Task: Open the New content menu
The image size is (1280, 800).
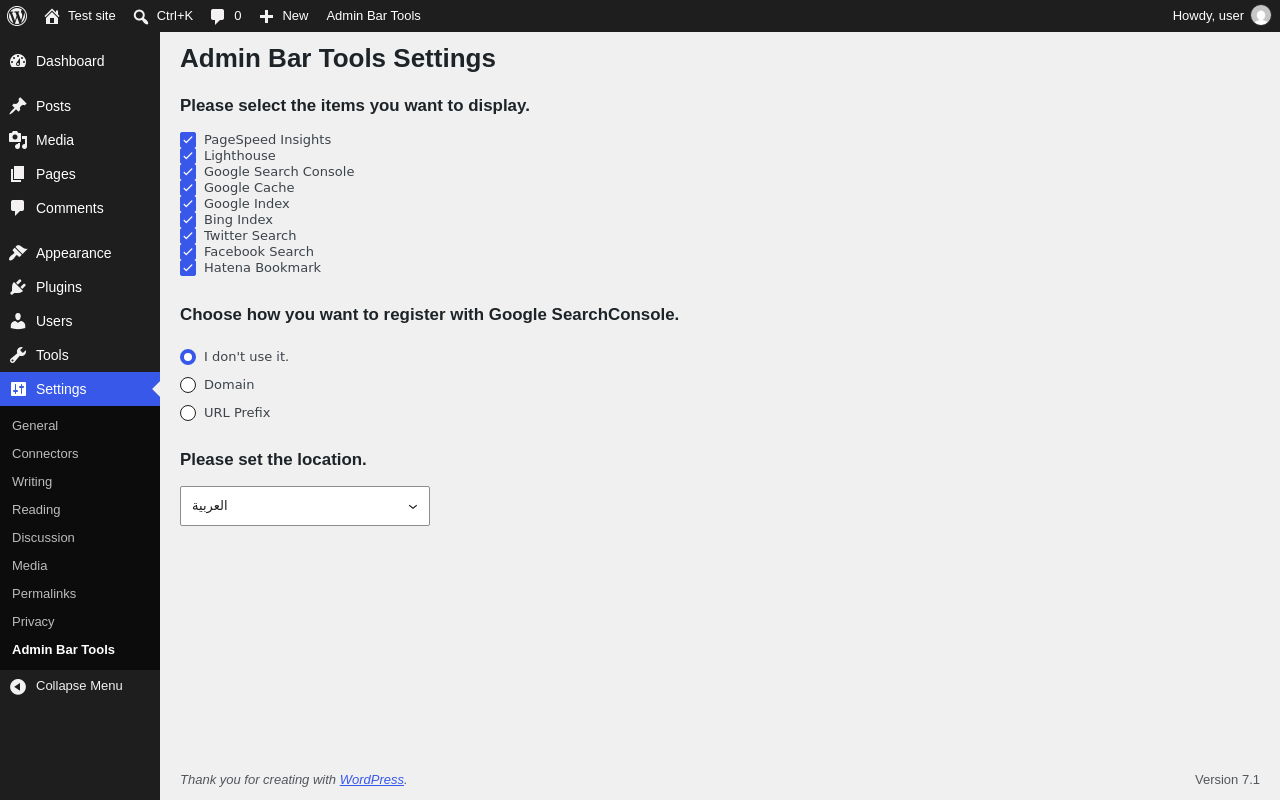Action: click(284, 16)
